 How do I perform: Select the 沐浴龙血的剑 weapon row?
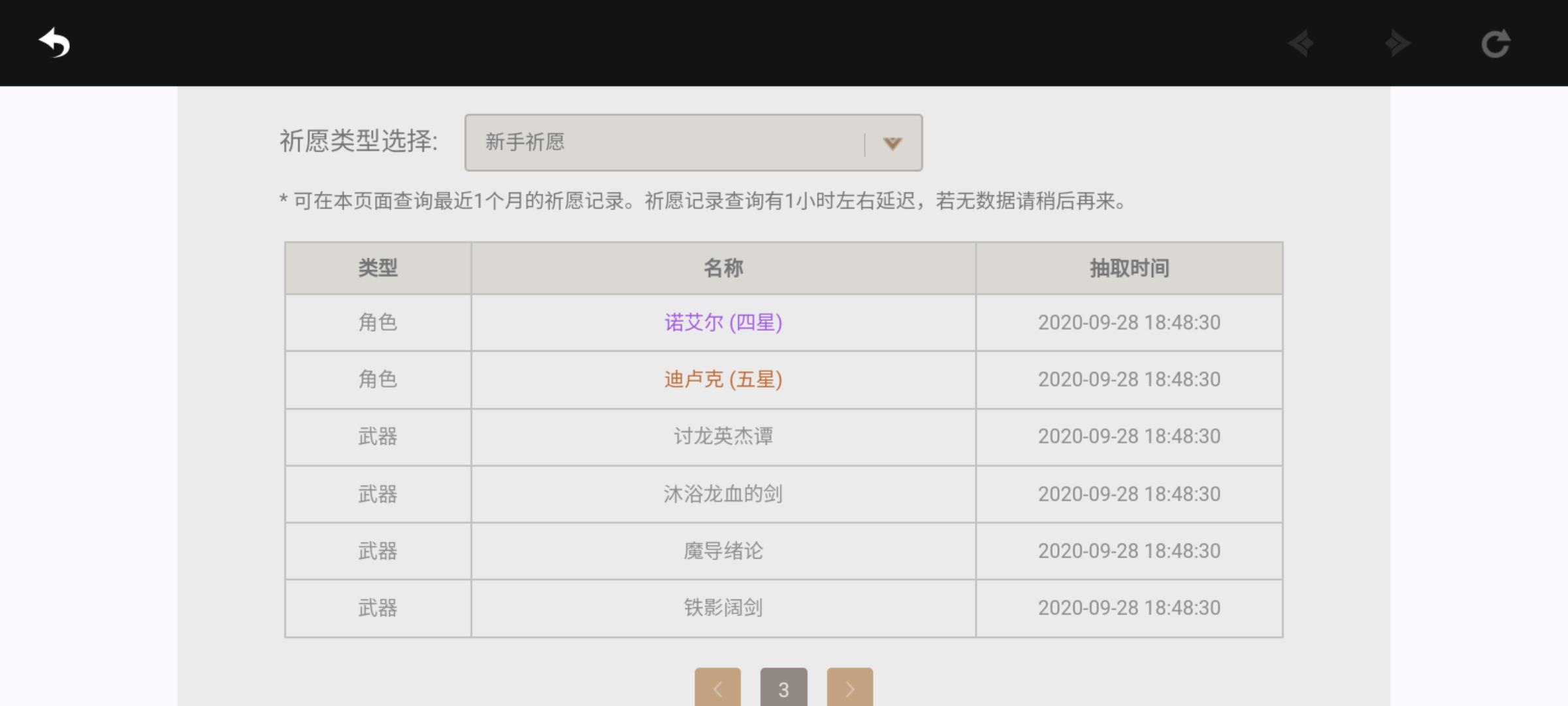click(783, 494)
